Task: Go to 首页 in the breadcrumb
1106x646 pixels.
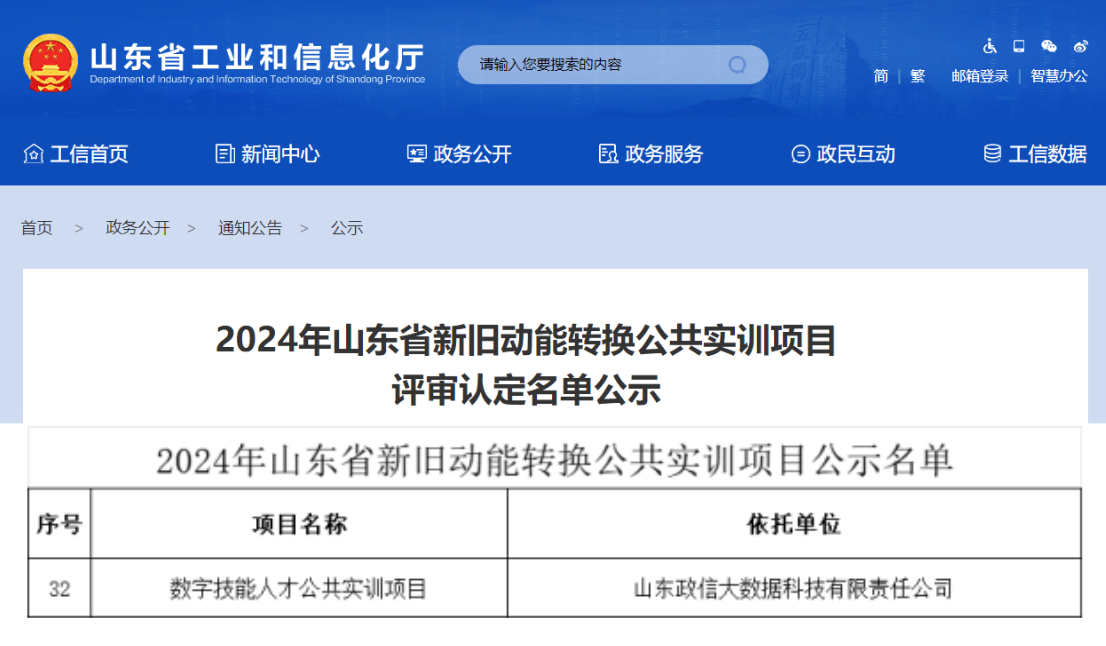Action: 37,228
